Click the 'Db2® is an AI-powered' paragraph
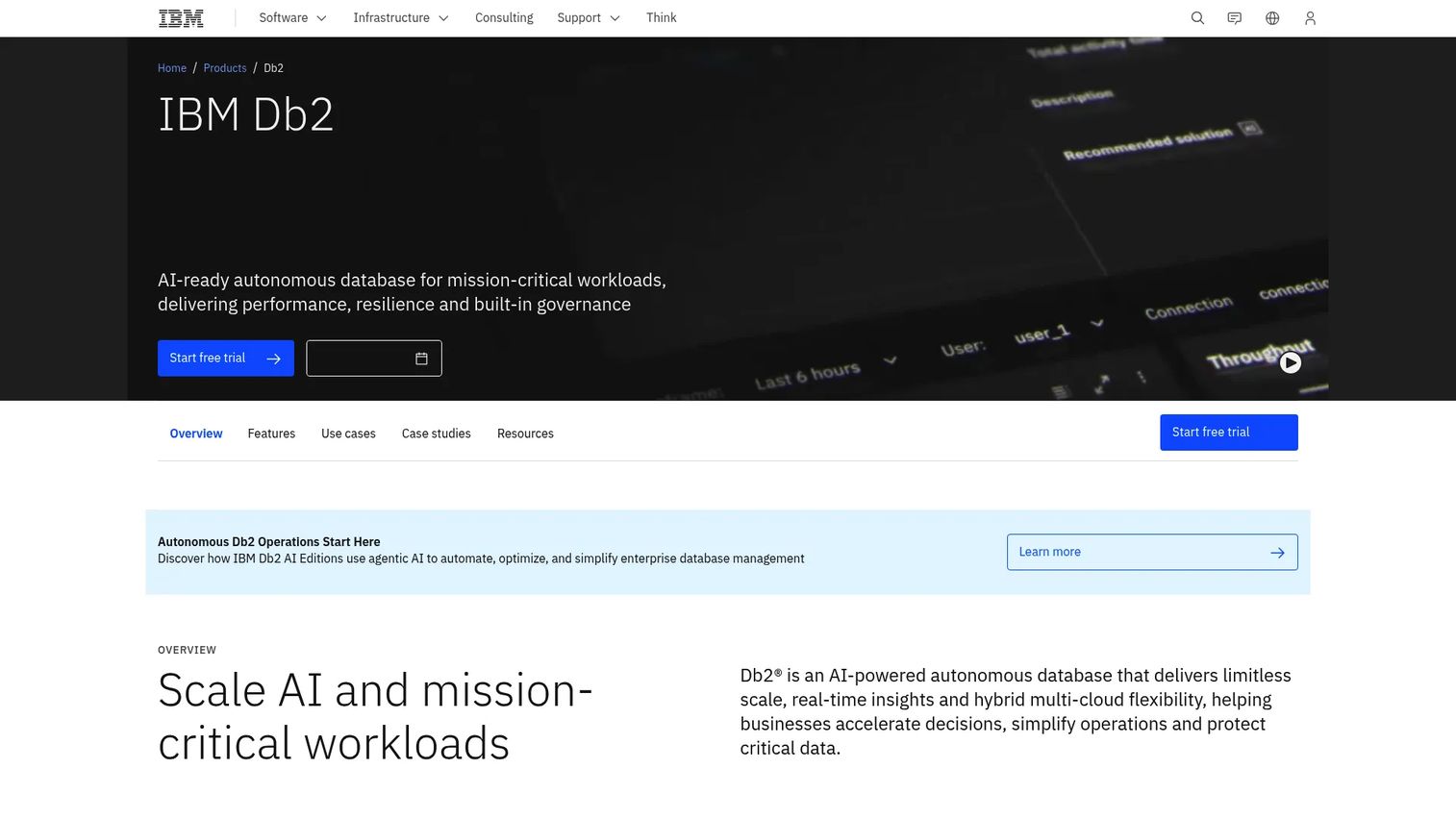 (1016, 711)
